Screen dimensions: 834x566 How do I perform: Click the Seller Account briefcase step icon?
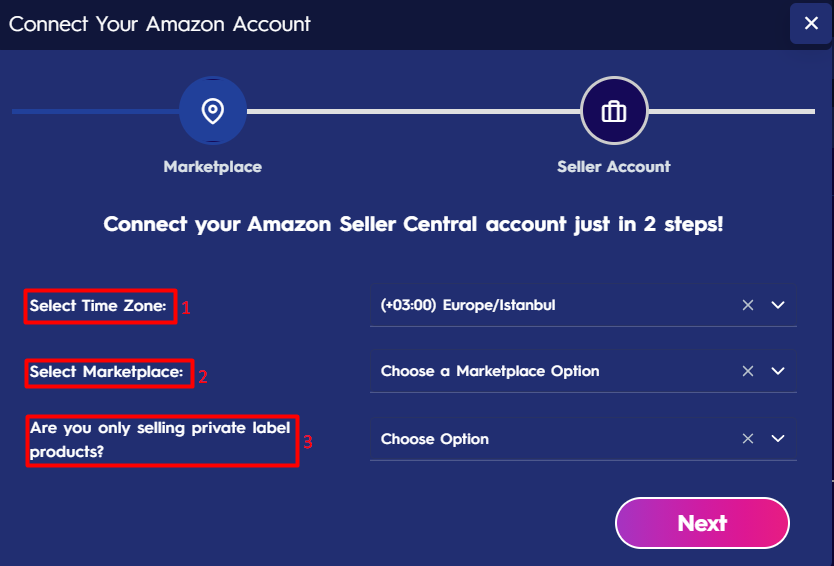(x=614, y=111)
